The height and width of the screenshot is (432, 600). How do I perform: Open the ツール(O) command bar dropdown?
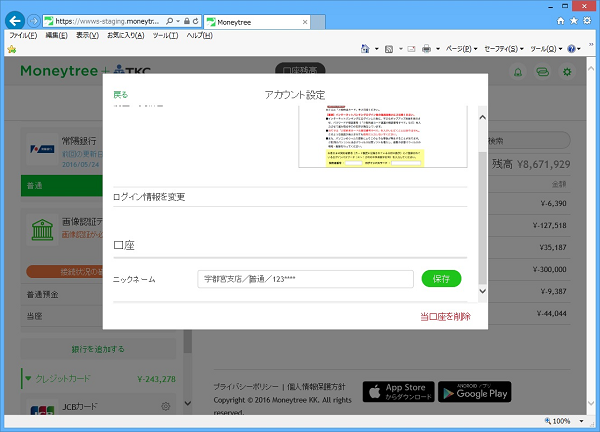[x=546, y=49]
